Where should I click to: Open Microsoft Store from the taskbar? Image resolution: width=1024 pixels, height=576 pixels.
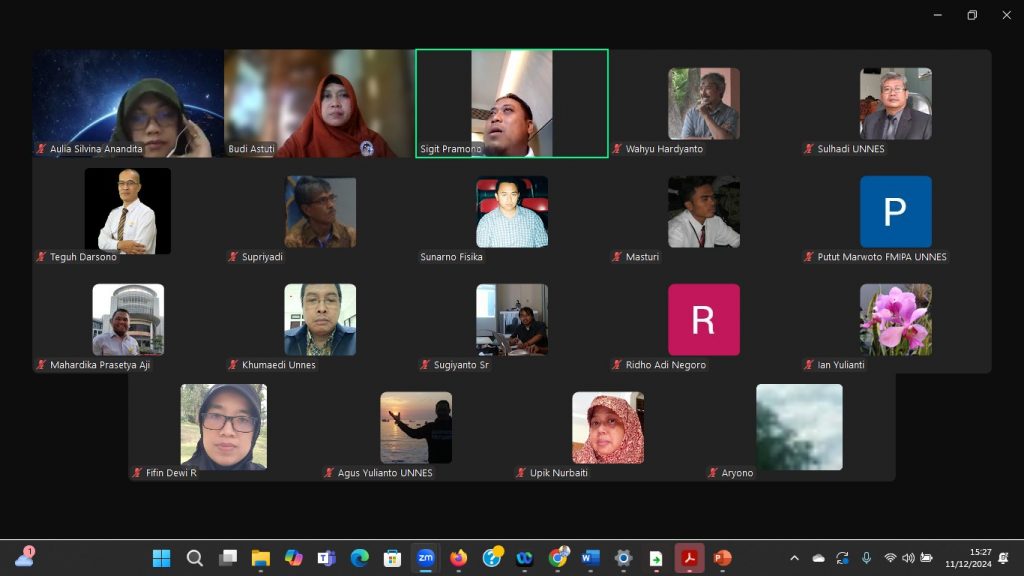click(x=392, y=558)
